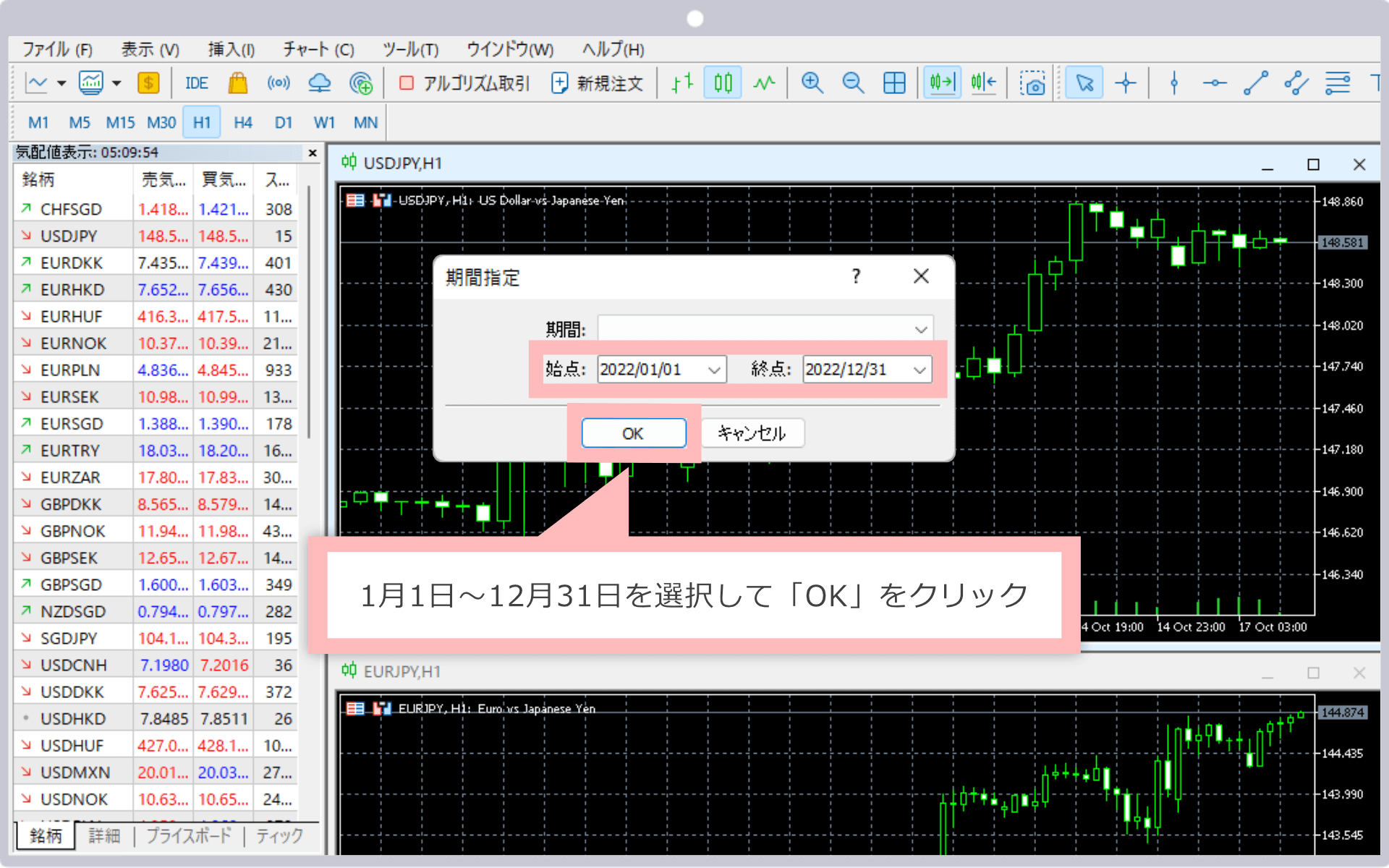Insert a vertical line on the chart
This screenshot has height=868, width=1389.
(x=1173, y=82)
